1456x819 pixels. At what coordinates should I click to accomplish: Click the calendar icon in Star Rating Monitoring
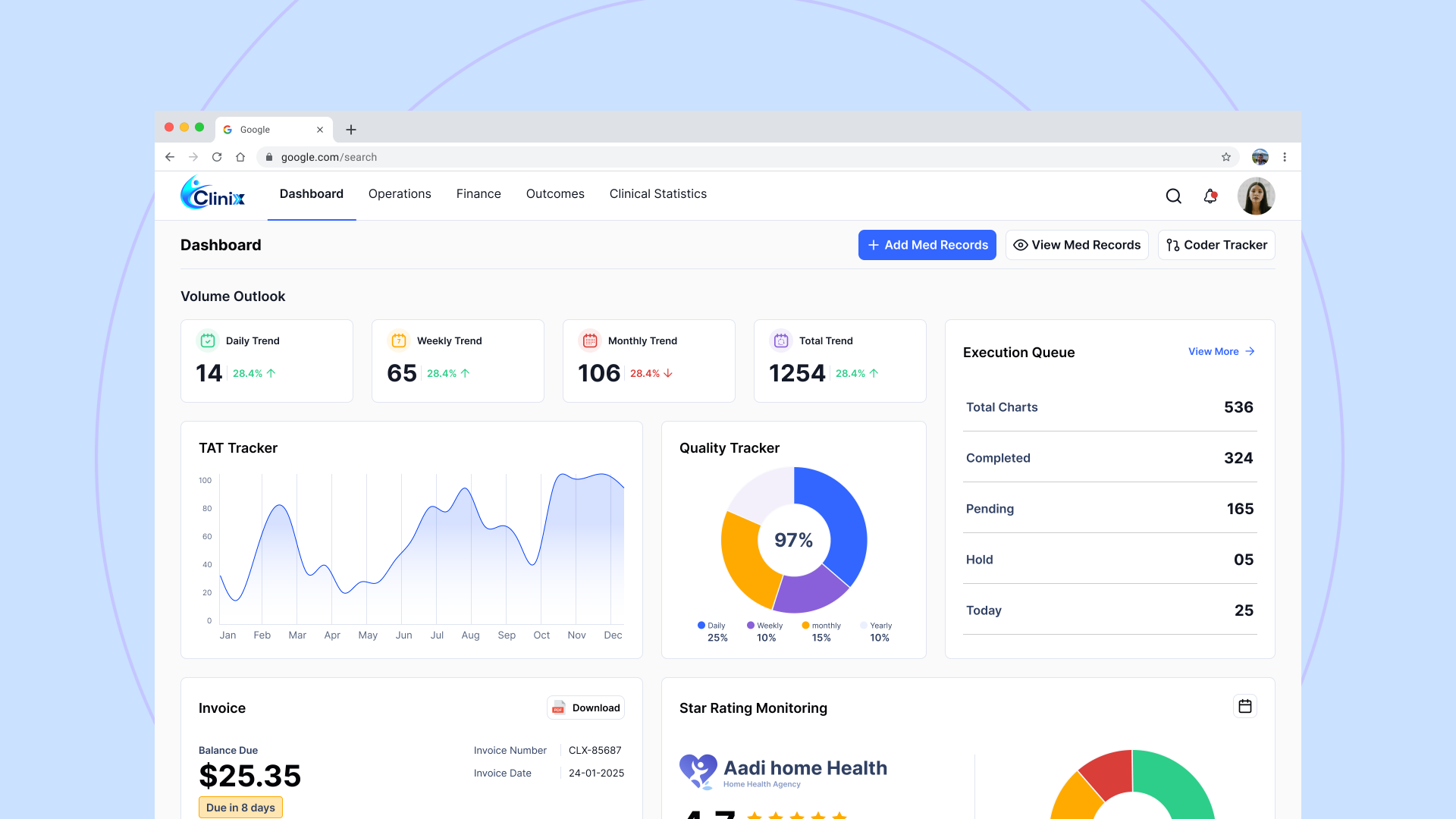coord(1244,707)
